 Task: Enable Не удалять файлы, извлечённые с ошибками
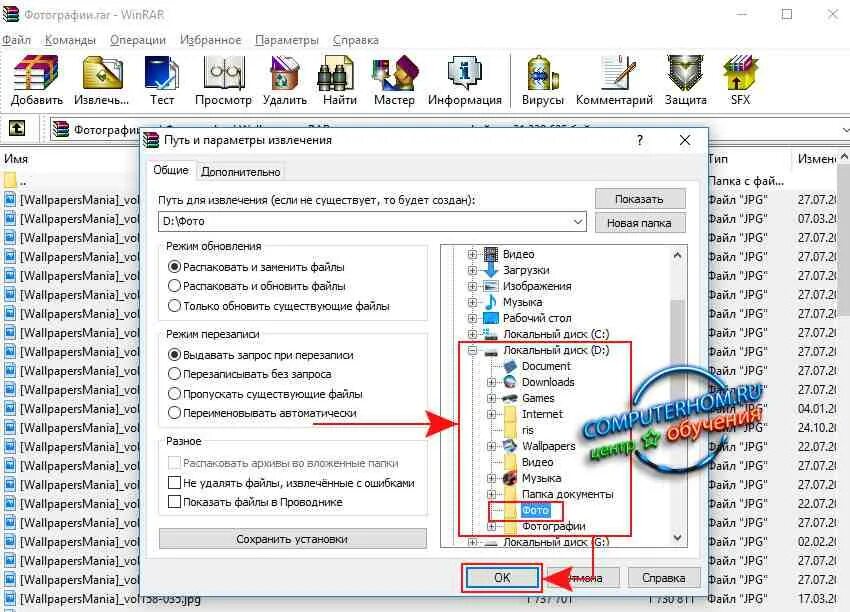[174, 482]
